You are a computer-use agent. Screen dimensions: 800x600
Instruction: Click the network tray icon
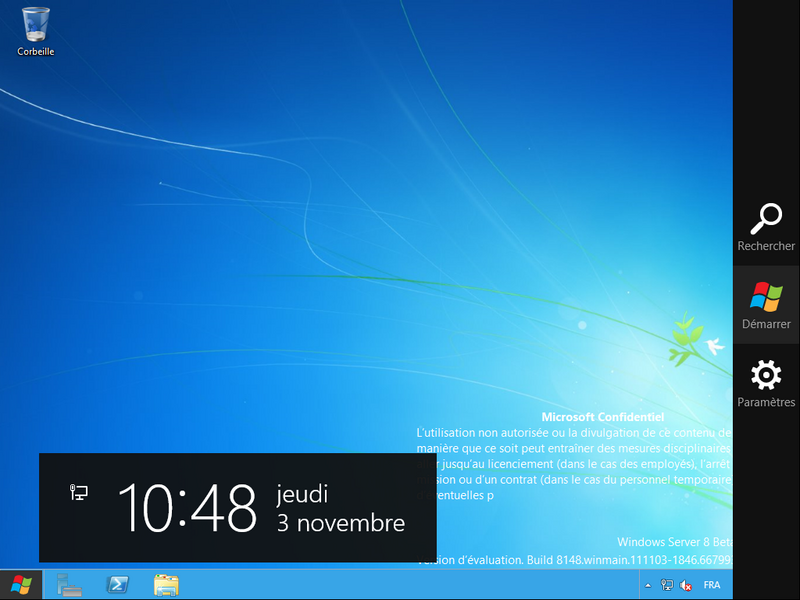pos(667,585)
